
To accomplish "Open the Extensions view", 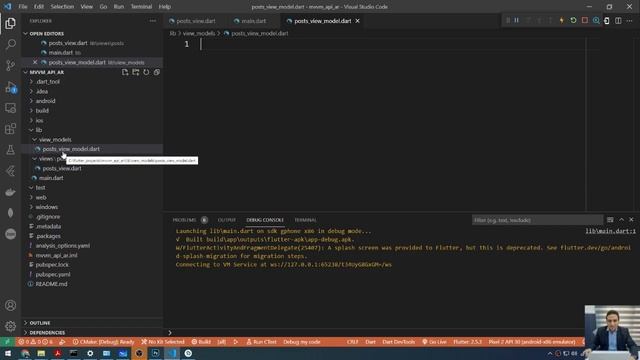I will pos(10,129).
